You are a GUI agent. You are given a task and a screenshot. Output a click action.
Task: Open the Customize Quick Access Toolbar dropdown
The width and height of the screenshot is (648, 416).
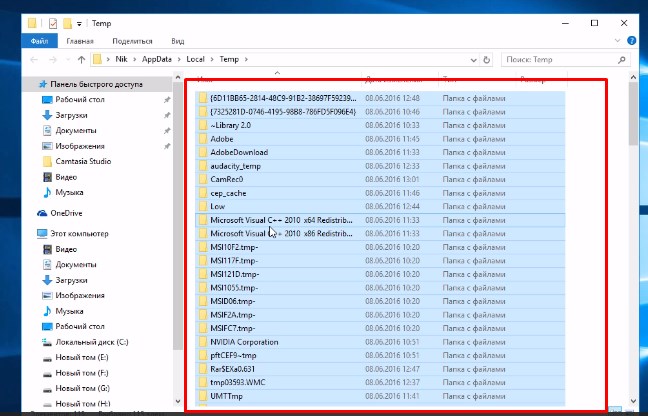pyautogui.click(x=79, y=24)
